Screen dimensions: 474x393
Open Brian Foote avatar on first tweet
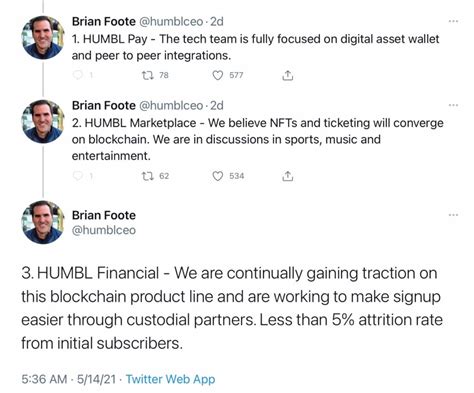tap(43, 37)
